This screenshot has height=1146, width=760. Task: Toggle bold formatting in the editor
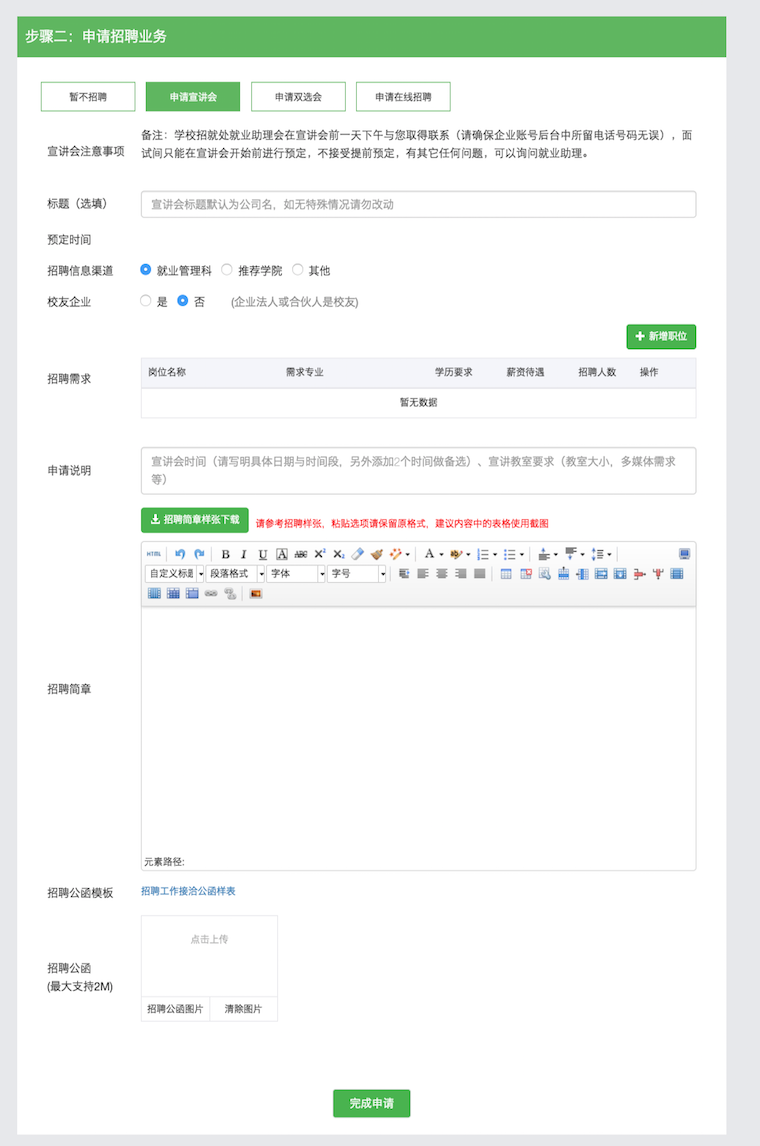225,554
